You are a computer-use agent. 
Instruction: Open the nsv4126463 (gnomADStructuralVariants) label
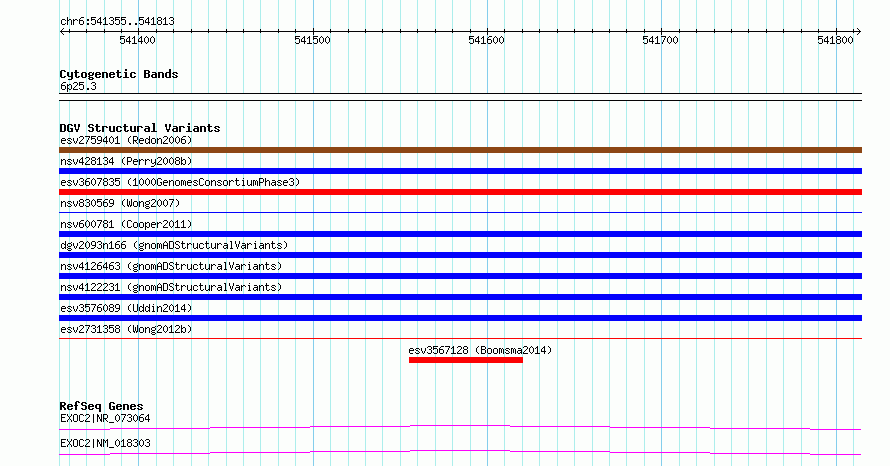[171, 266]
